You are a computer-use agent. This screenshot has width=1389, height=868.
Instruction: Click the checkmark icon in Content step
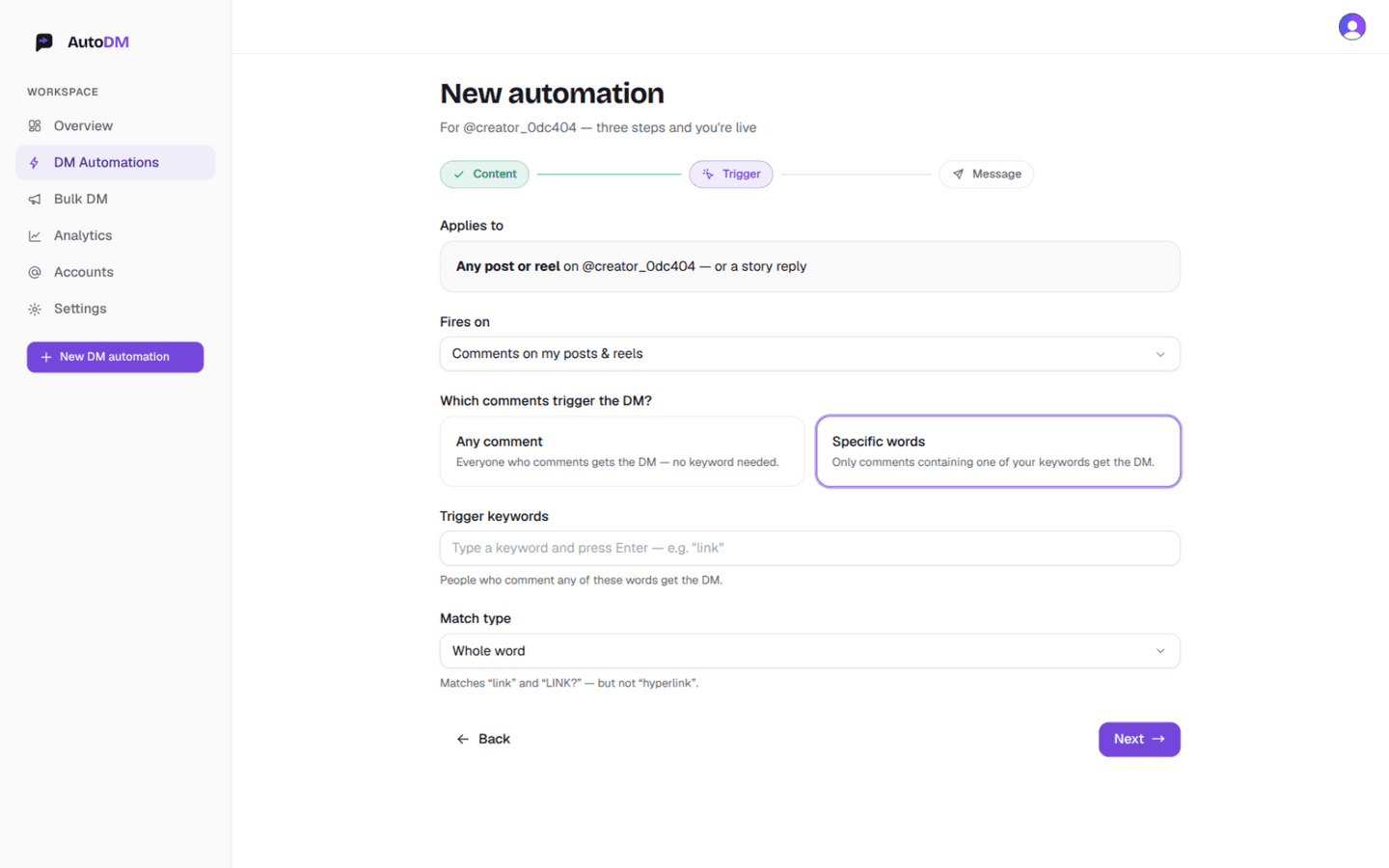(x=459, y=175)
